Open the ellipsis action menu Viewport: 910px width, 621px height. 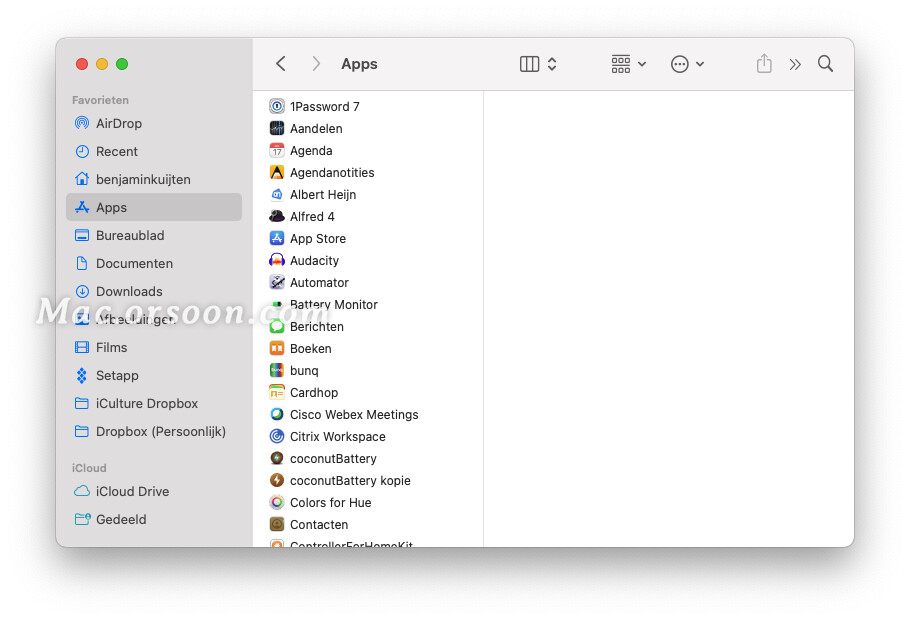687,64
